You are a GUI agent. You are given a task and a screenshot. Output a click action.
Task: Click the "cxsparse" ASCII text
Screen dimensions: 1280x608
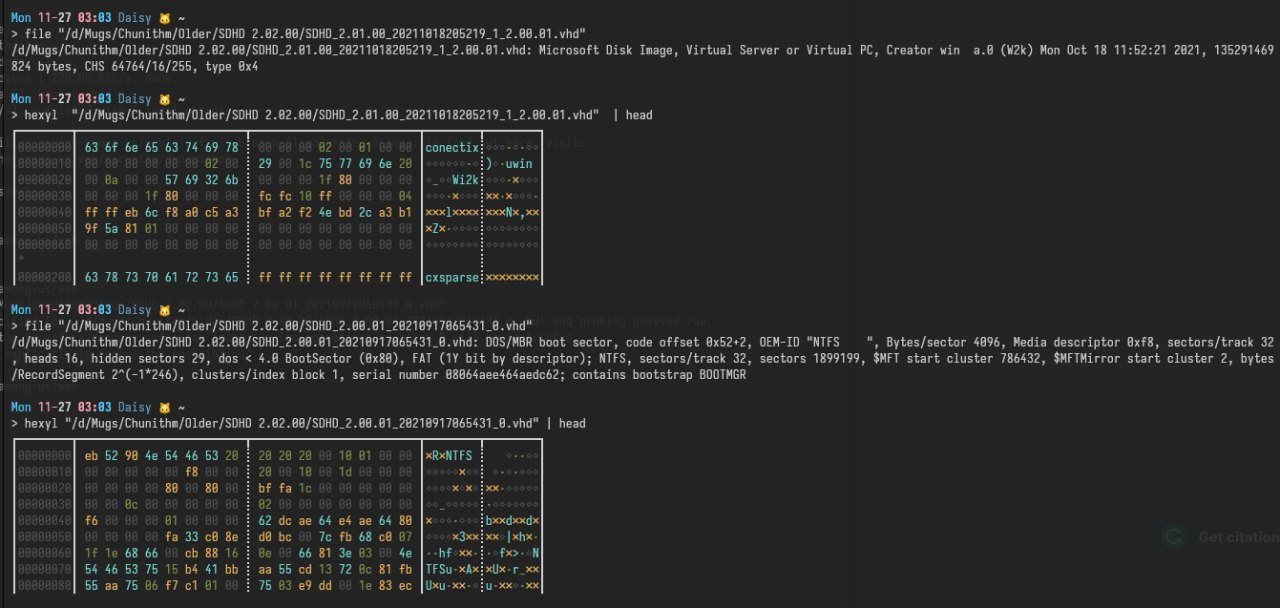[x=452, y=277]
